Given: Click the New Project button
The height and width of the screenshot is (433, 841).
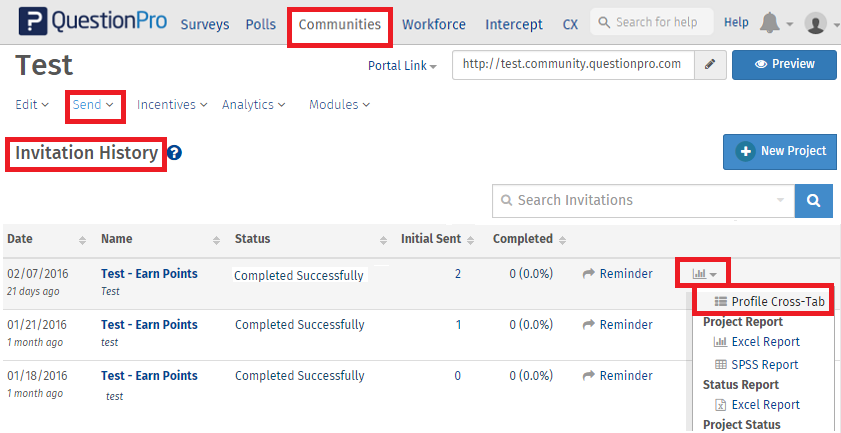Looking at the screenshot, I should [780, 151].
